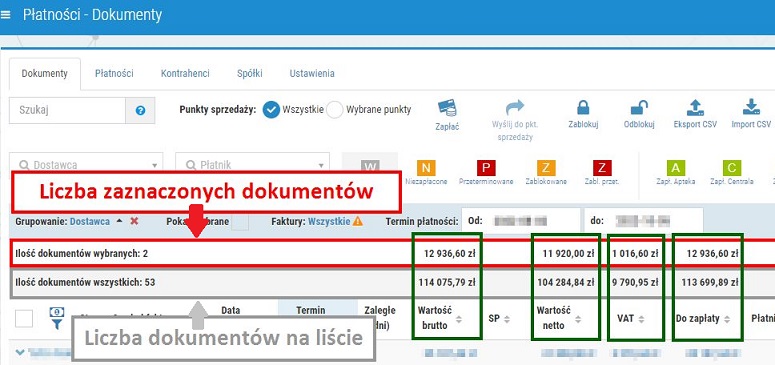The image size is (775, 365).
Task: Click the Import CSV icon
Action: (x=751, y=107)
